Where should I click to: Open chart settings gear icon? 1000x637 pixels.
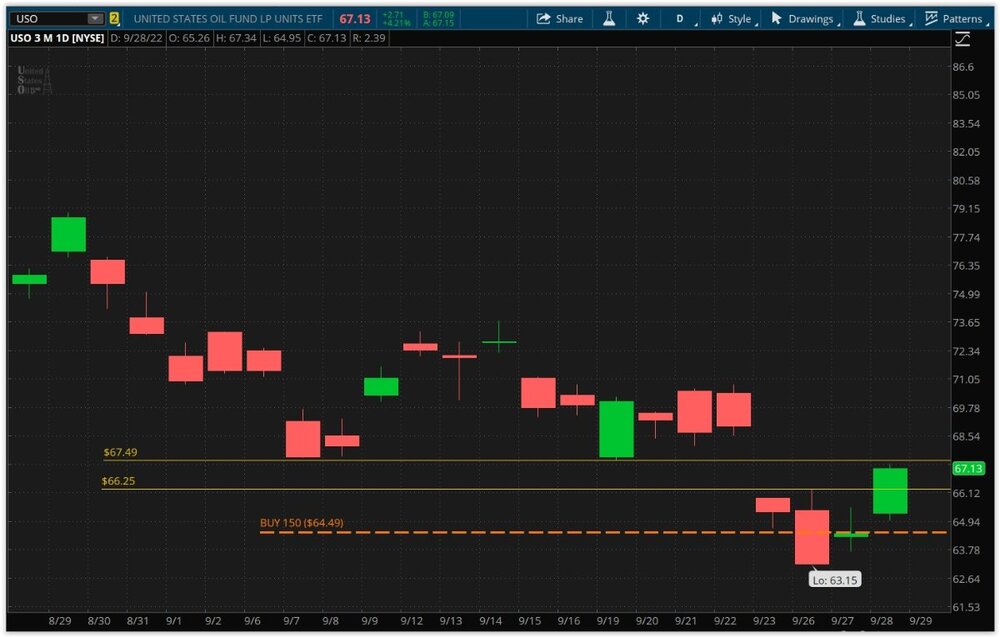(642, 19)
